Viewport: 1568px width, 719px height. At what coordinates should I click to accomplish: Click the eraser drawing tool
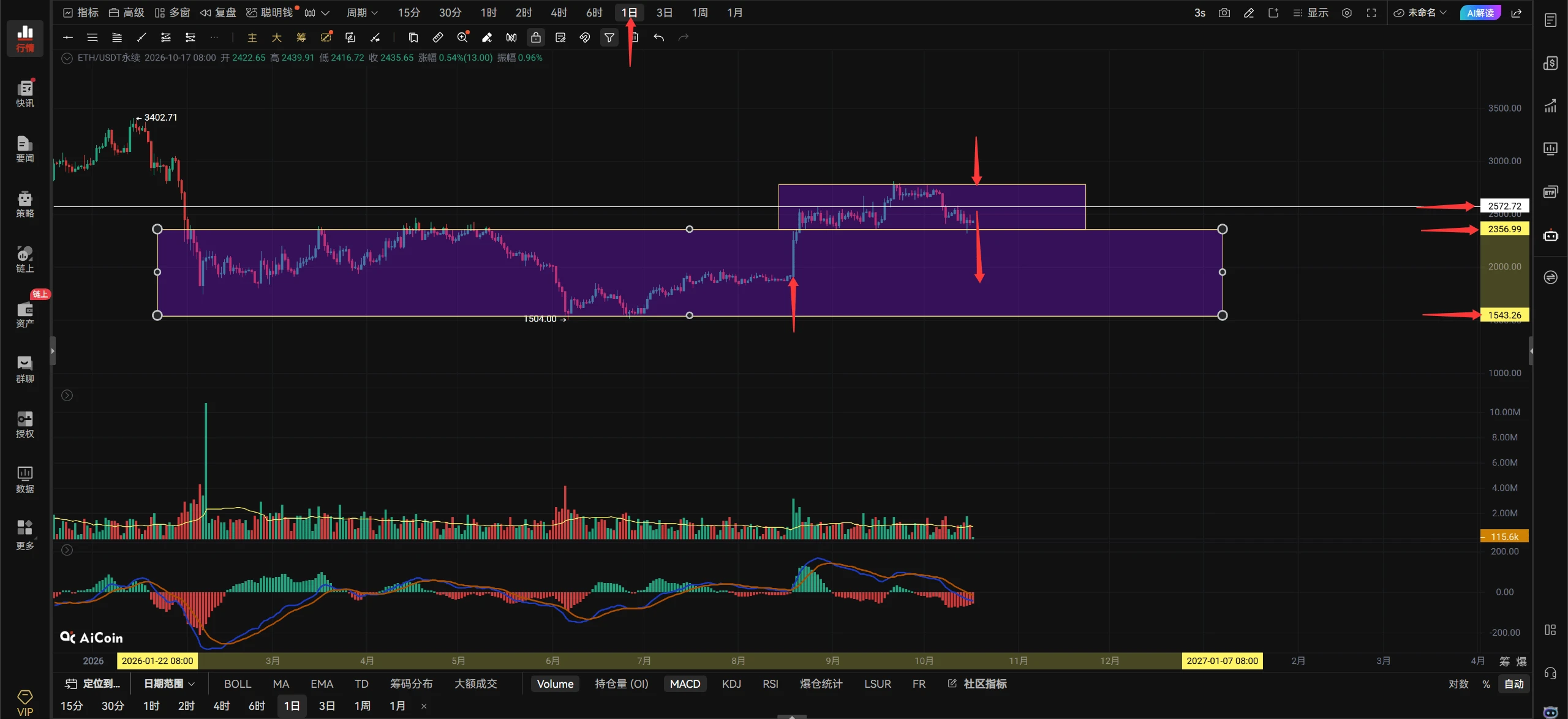tap(487, 37)
